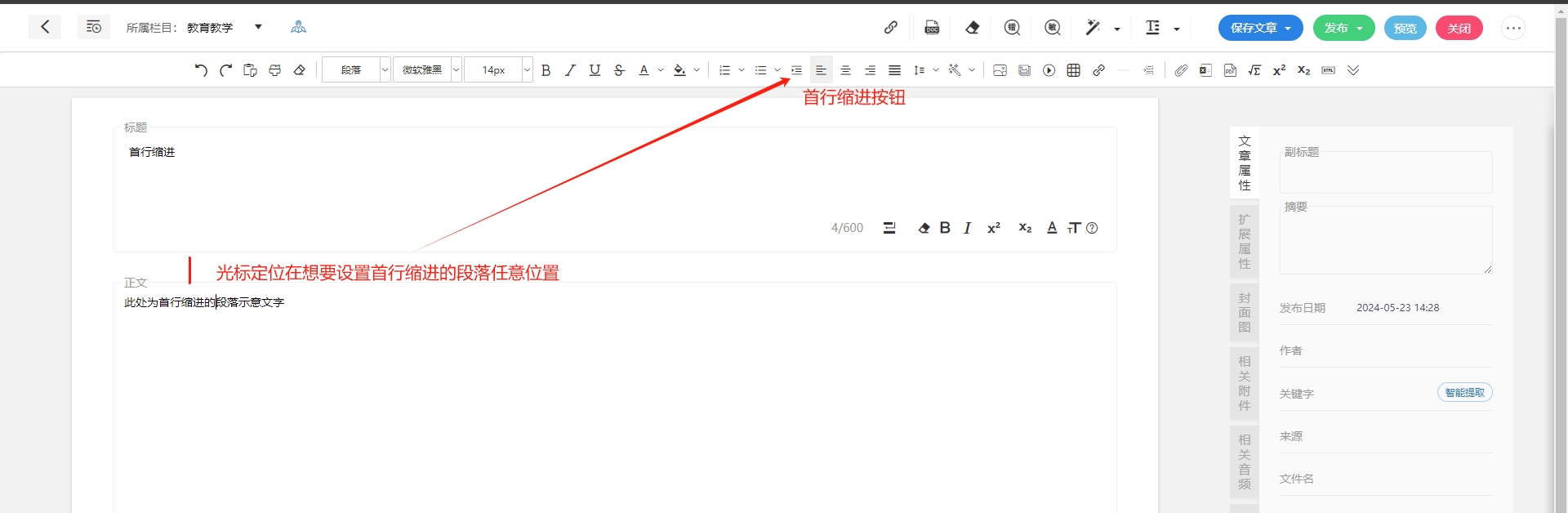Click into the 副标题 subtitle field

tap(1385, 173)
